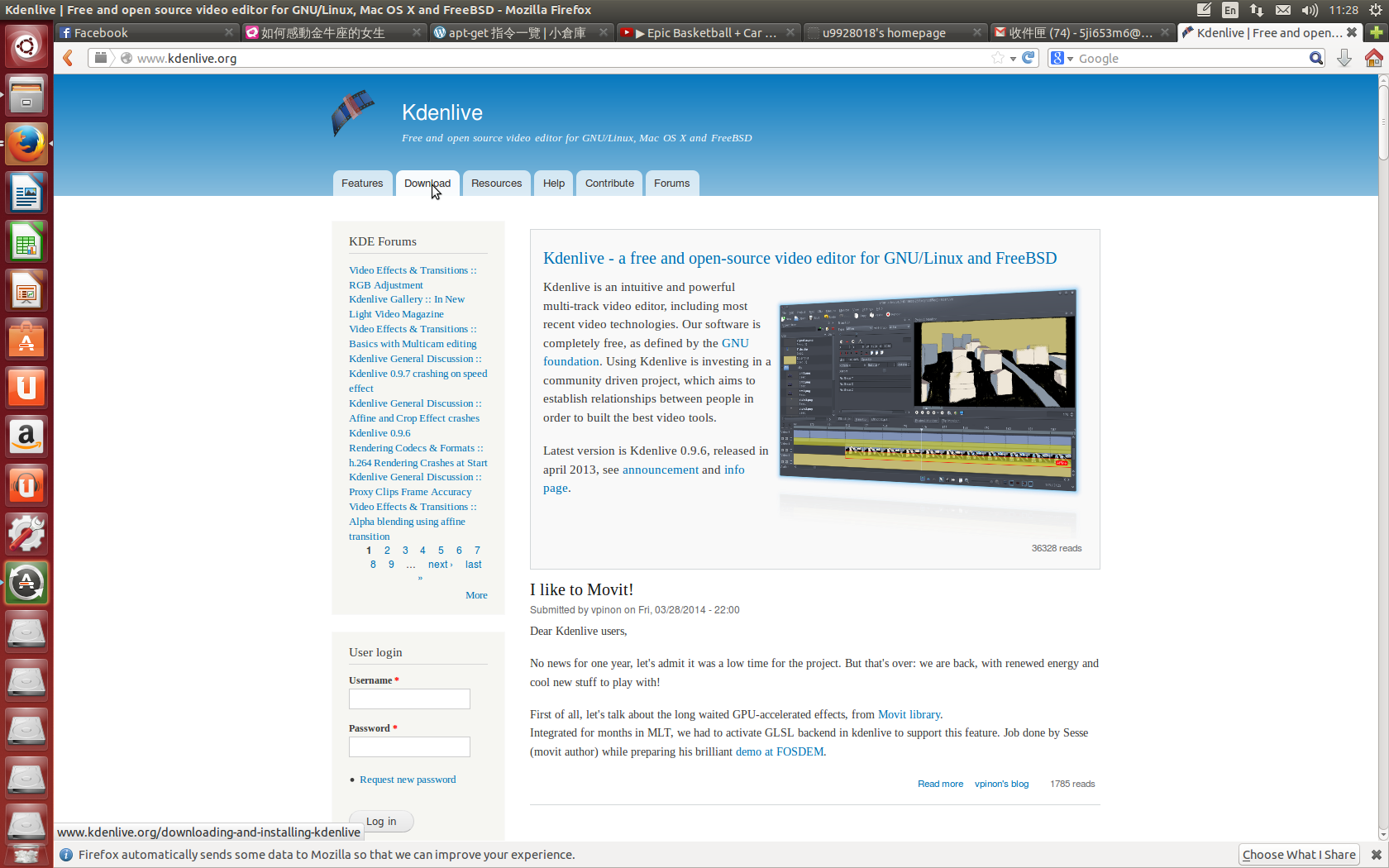Click the En keyboard layout indicator

click(1230, 10)
